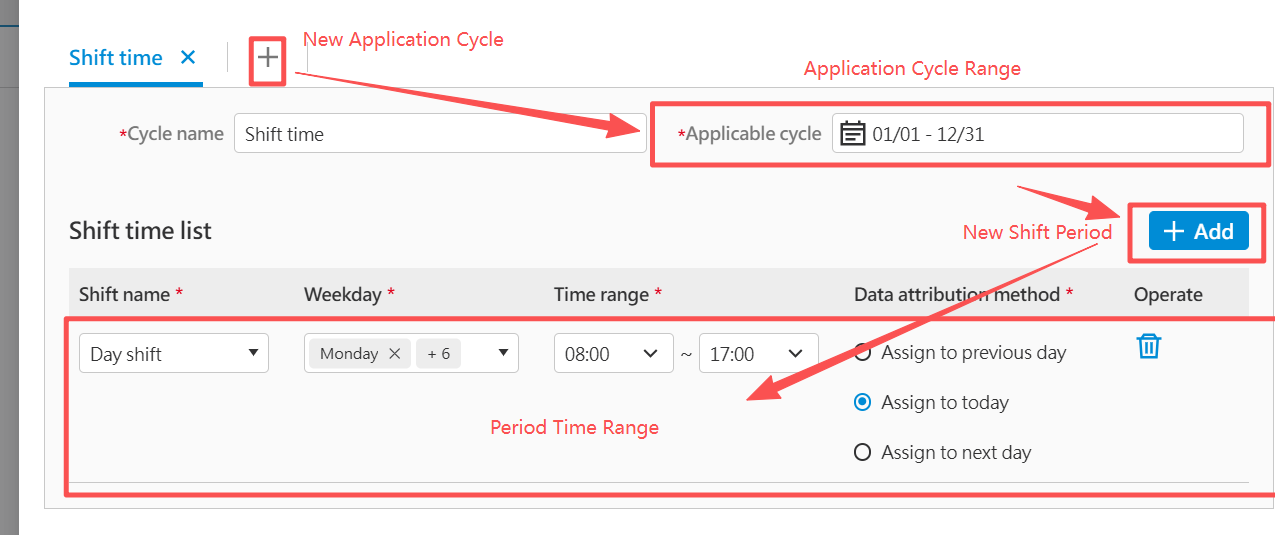Remove Monday tag from Weekday field

[x=394, y=353]
